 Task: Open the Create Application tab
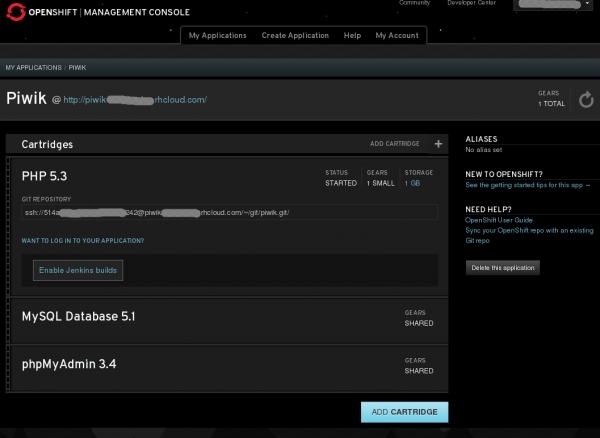(x=295, y=36)
